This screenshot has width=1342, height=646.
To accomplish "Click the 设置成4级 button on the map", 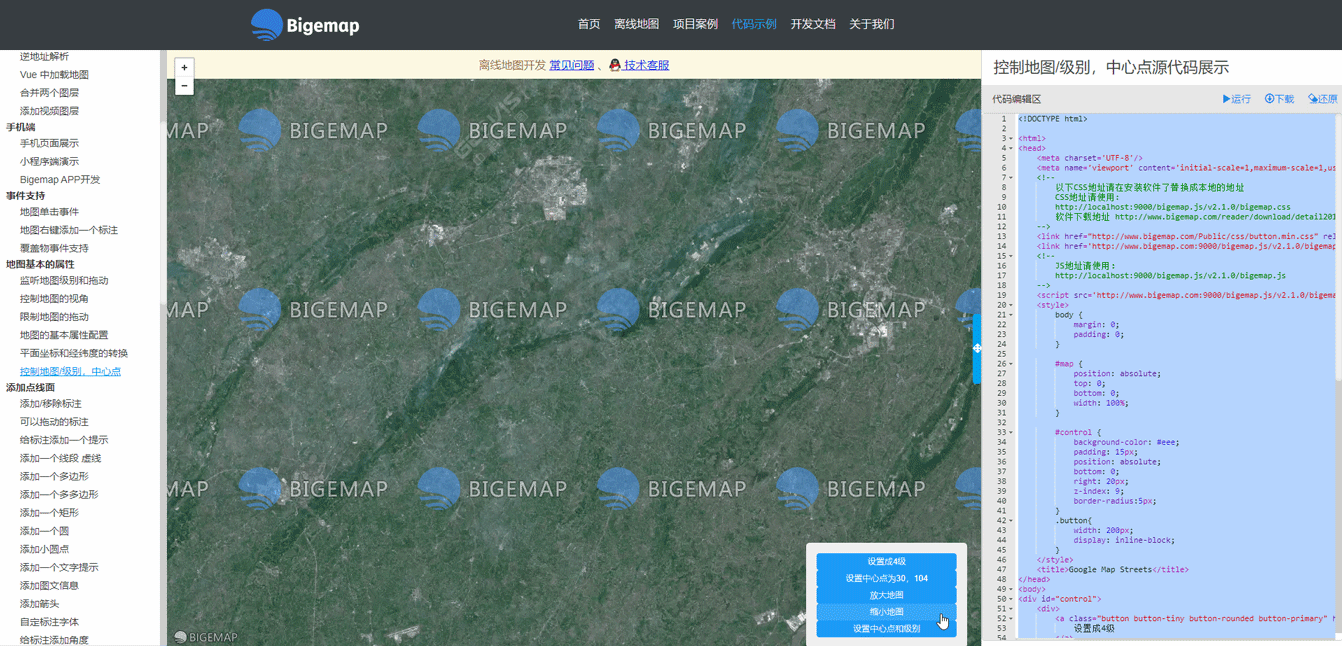I will click(x=886, y=561).
